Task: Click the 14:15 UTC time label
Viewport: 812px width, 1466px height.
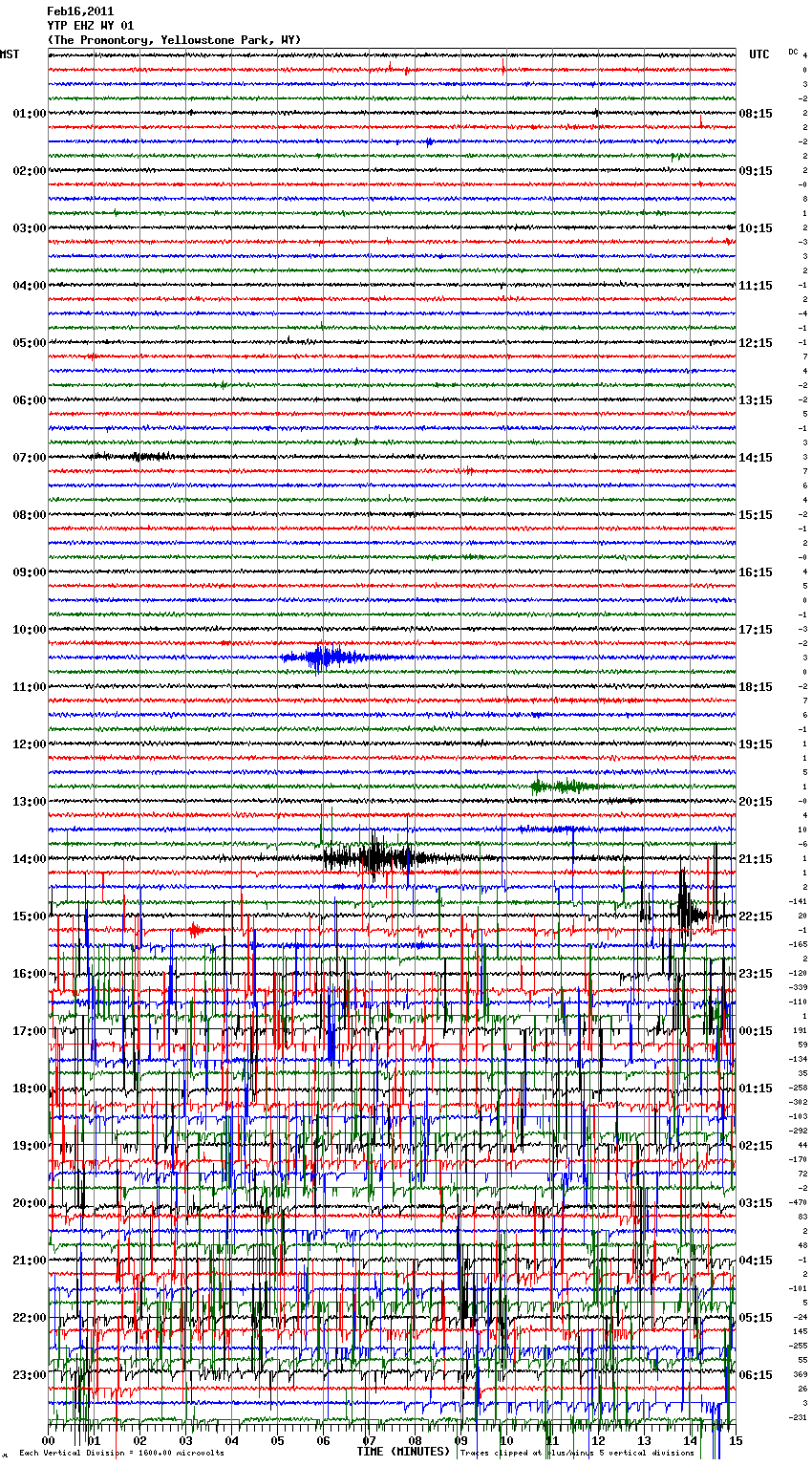Action: tap(756, 458)
